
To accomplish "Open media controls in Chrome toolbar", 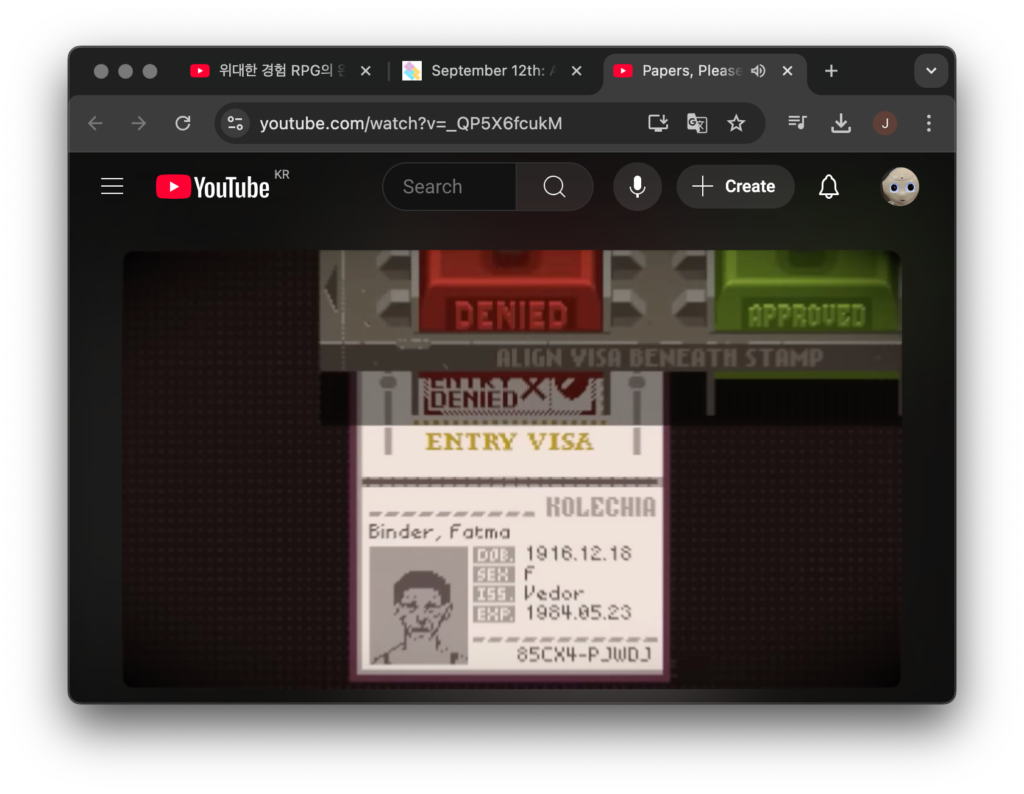I will coord(797,123).
